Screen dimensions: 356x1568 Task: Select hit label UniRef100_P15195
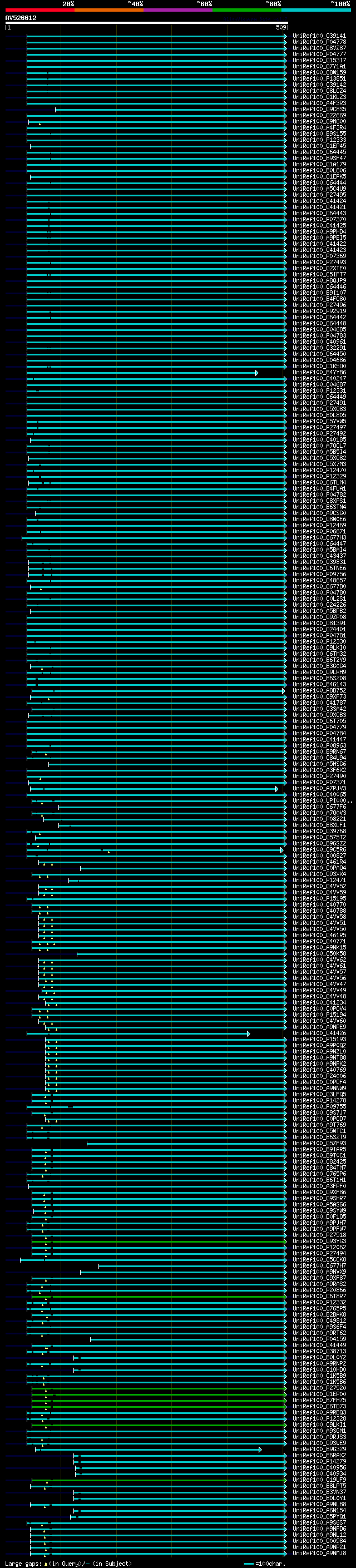(319, 898)
